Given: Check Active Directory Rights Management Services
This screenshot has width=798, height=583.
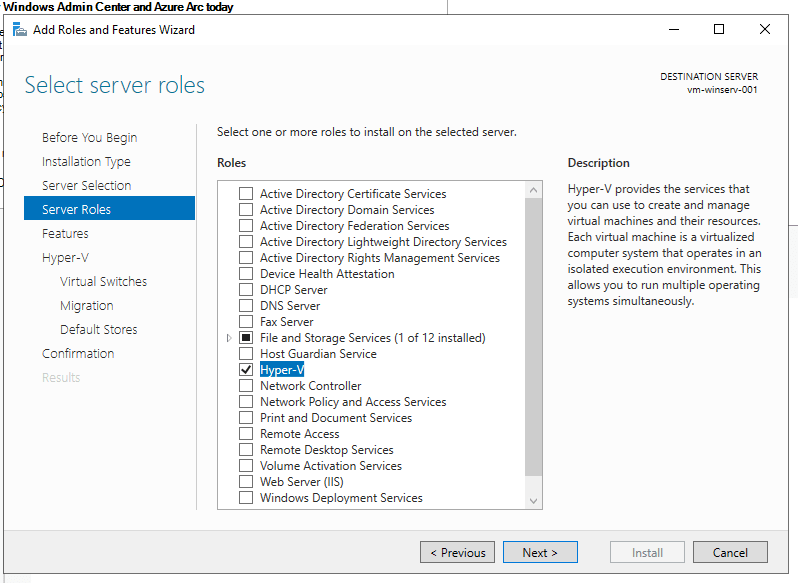Looking at the screenshot, I should click(x=246, y=258).
